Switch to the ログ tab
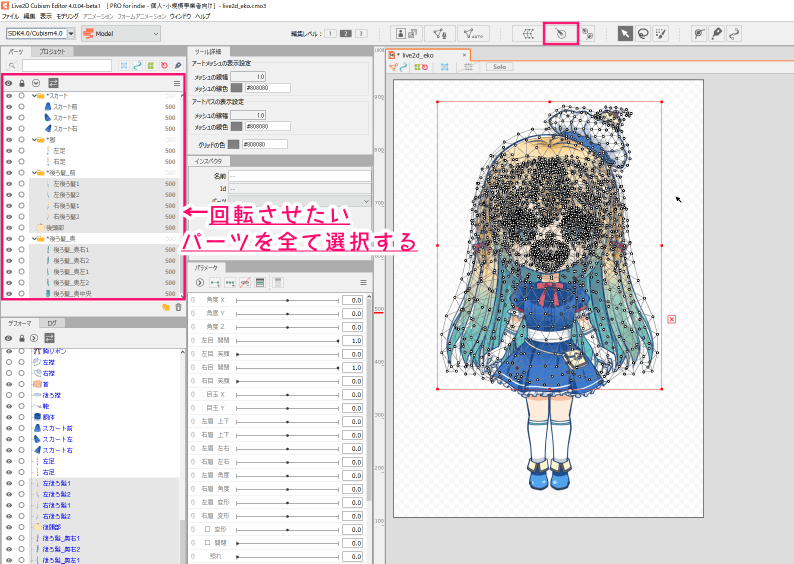Viewport: 794px width, 564px height. click(52, 323)
